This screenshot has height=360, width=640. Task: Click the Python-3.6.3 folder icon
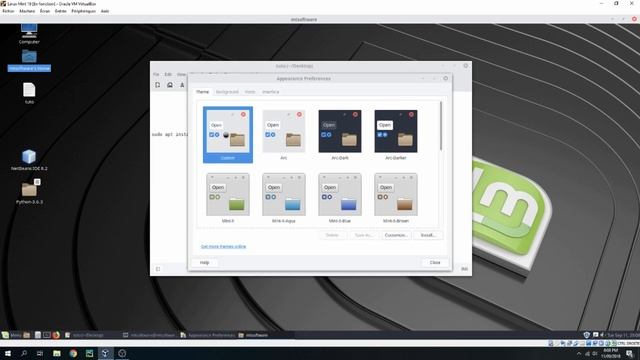(29, 192)
